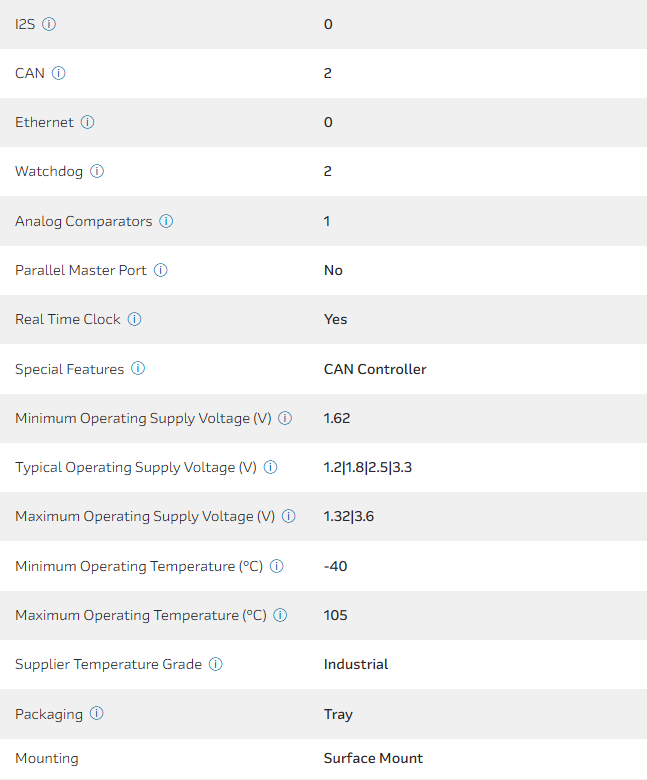Click Maximum Operating Supply Voltage info icon
Viewport: 647px width, 780px height.
click(x=288, y=516)
